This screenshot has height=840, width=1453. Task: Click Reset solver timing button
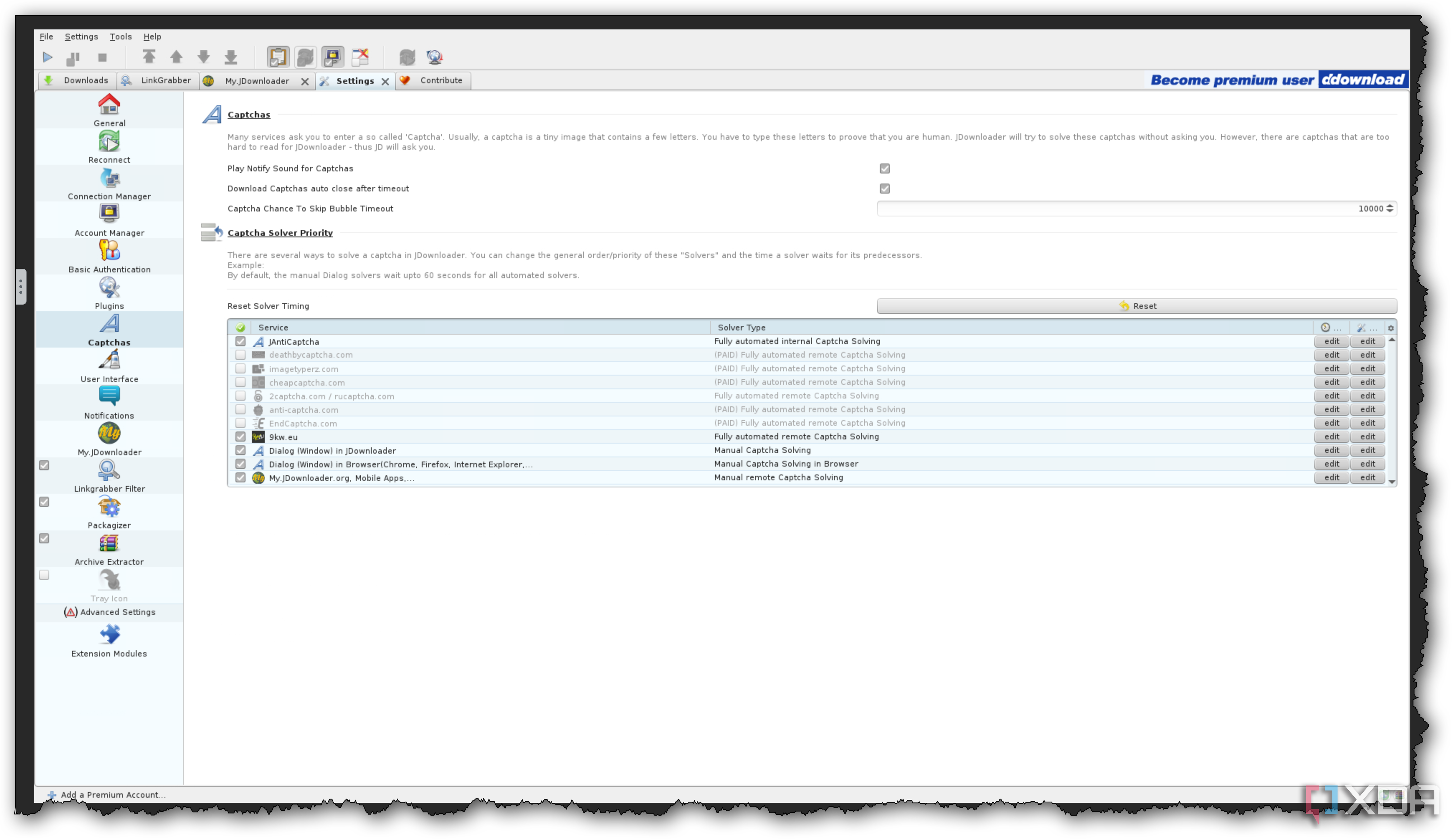(x=1137, y=306)
